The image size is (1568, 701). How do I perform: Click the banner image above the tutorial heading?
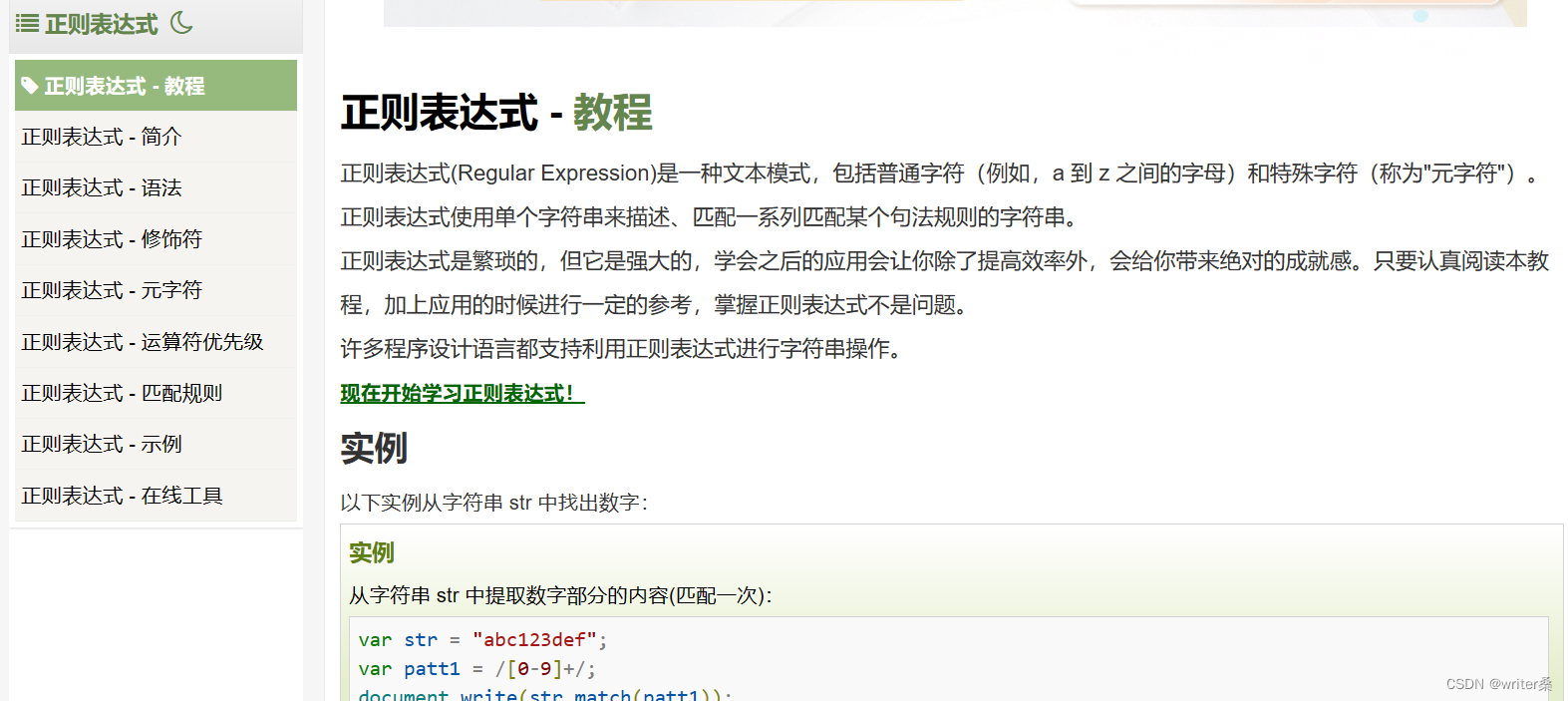(955, 13)
